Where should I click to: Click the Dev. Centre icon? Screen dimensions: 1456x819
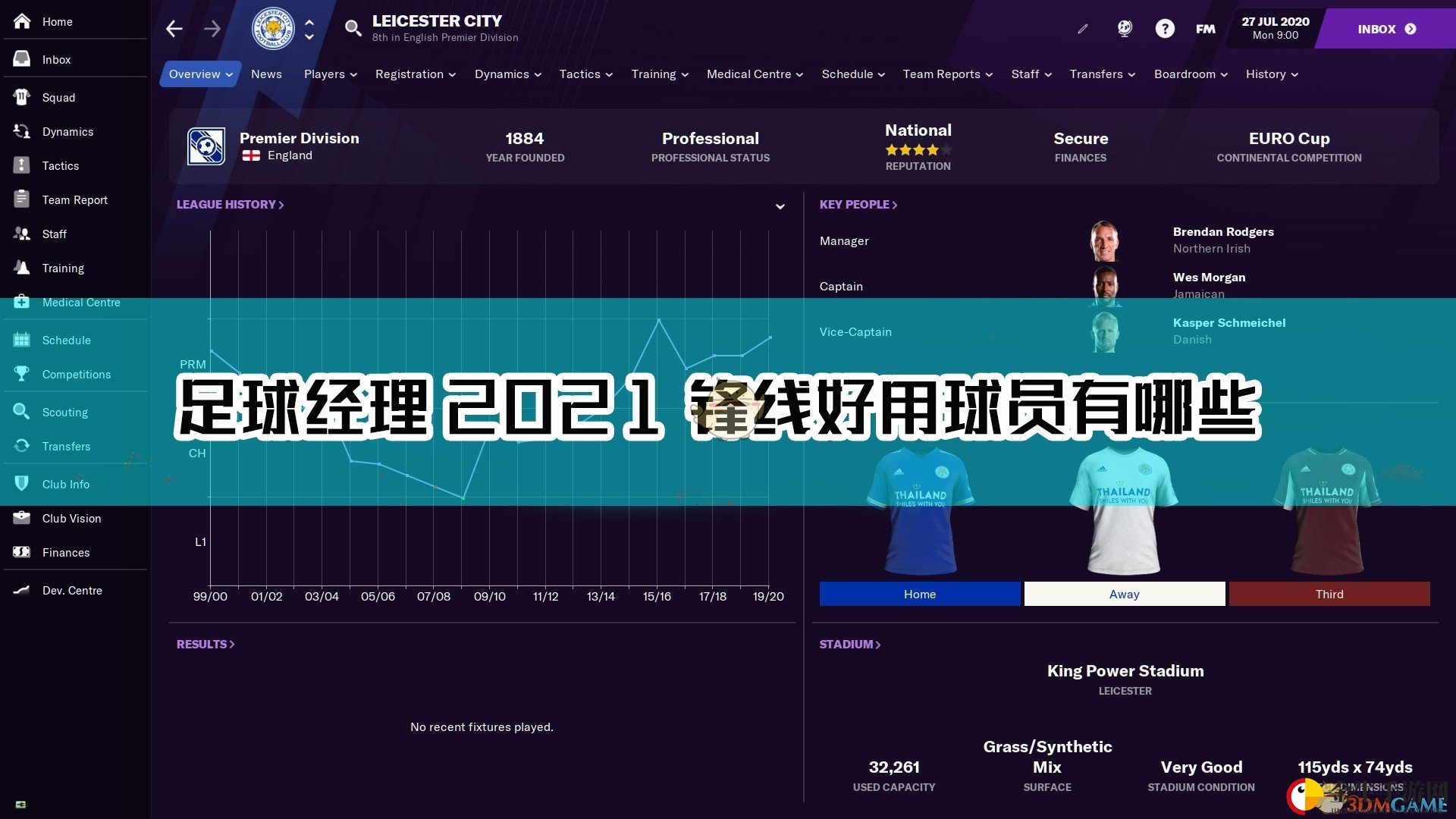[22, 590]
